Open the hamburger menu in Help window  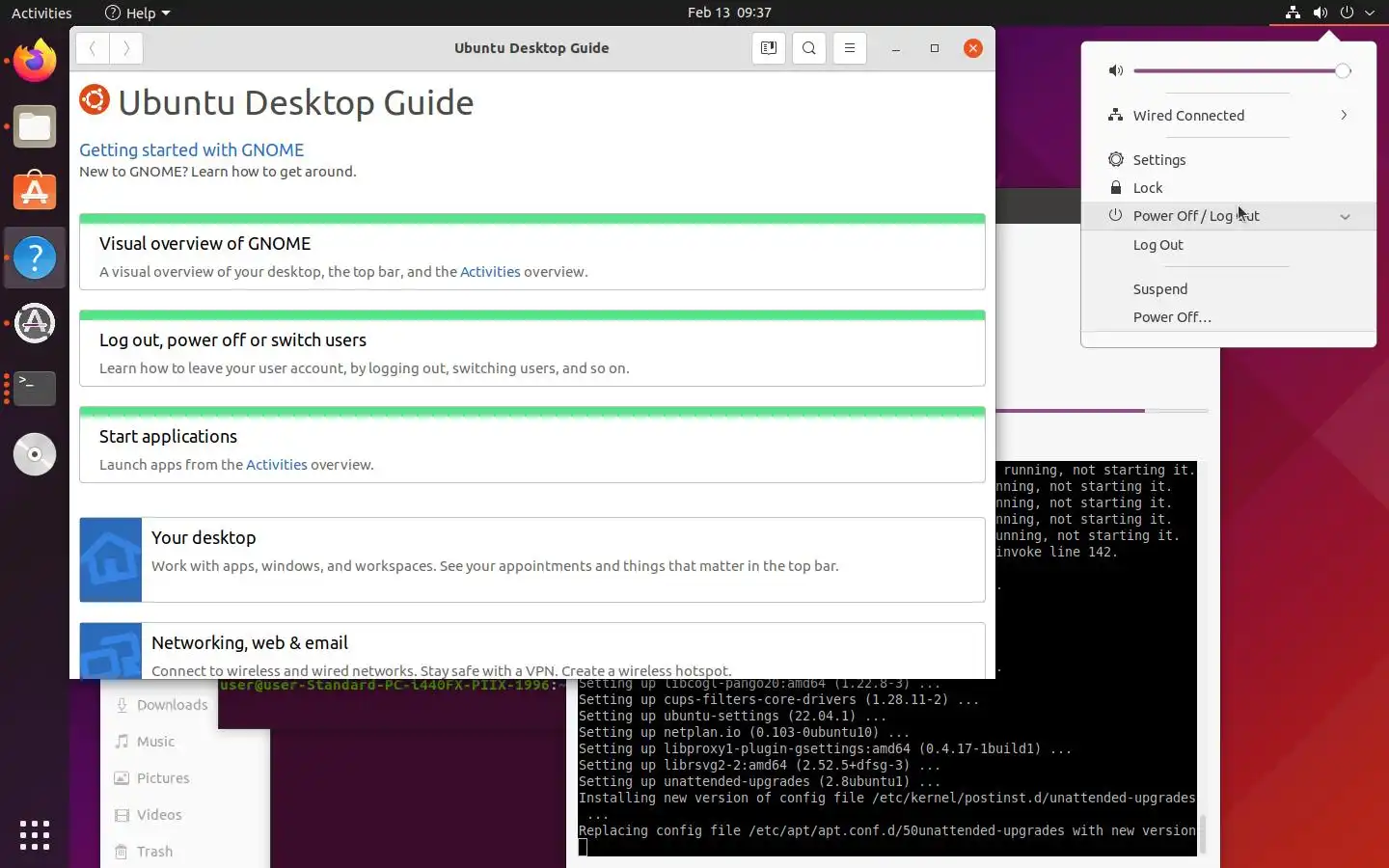point(850,48)
